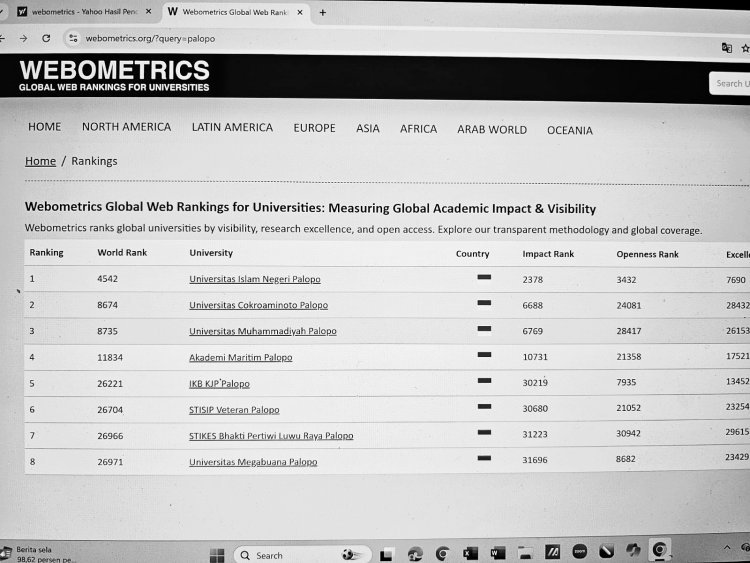The image size is (750, 563).
Task: Open File Explorer from the taskbar
Action: (525, 553)
